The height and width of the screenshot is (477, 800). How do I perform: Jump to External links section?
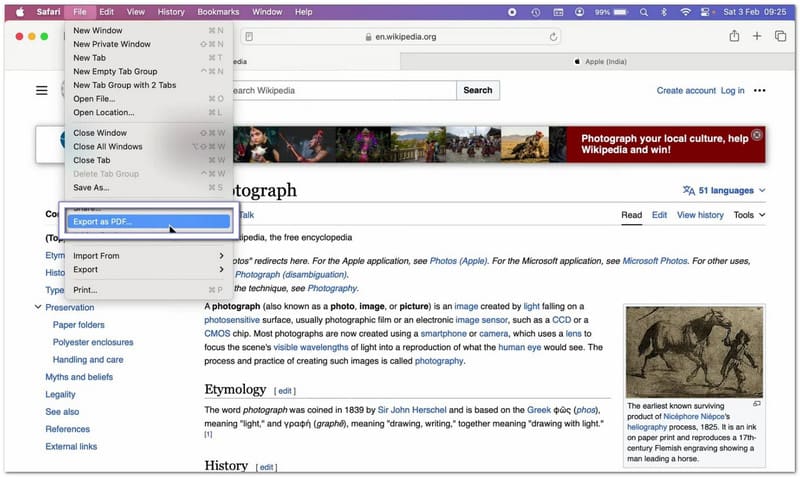coord(71,446)
